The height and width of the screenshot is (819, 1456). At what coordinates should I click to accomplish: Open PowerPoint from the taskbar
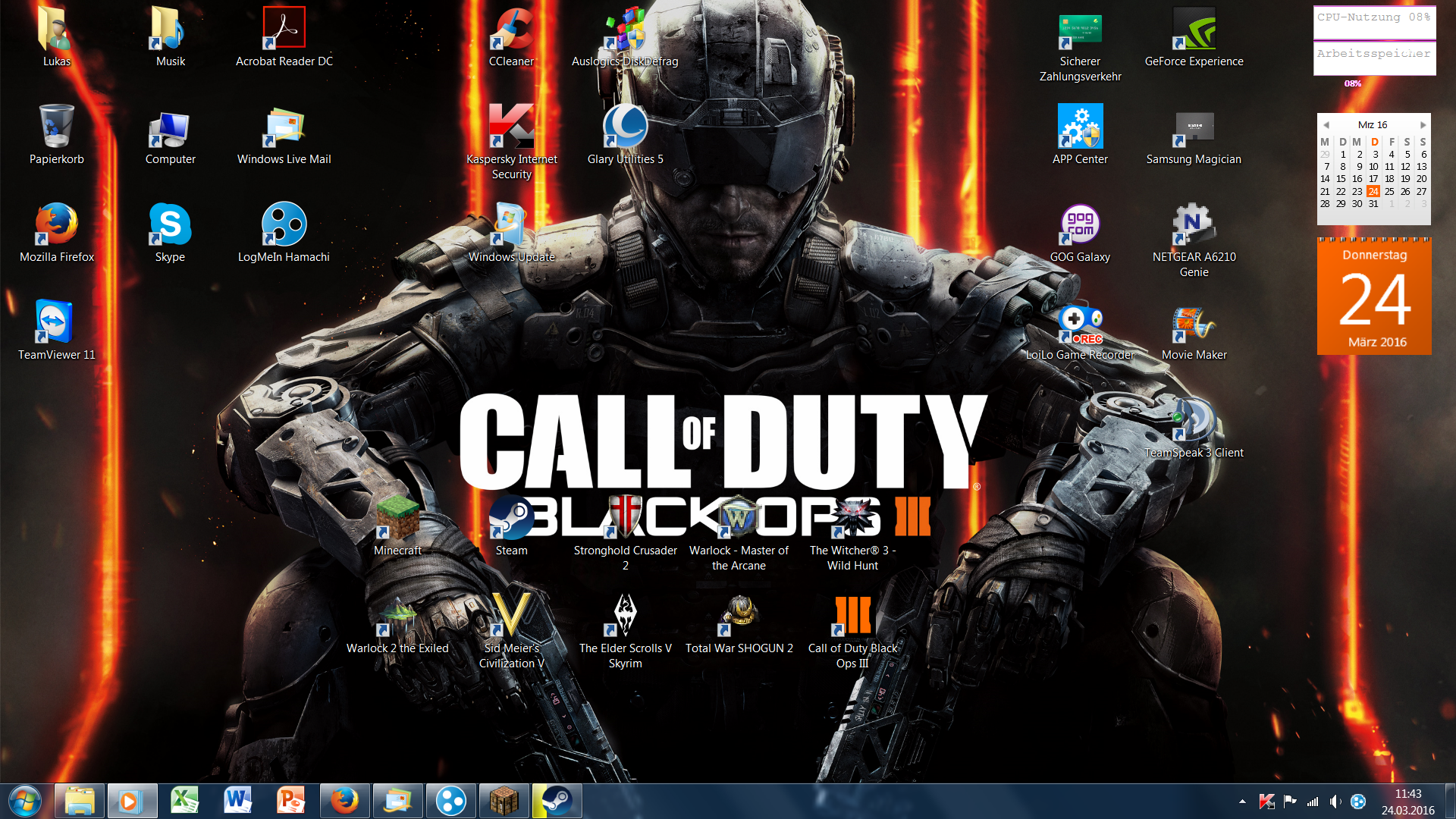[x=291, y=801]
